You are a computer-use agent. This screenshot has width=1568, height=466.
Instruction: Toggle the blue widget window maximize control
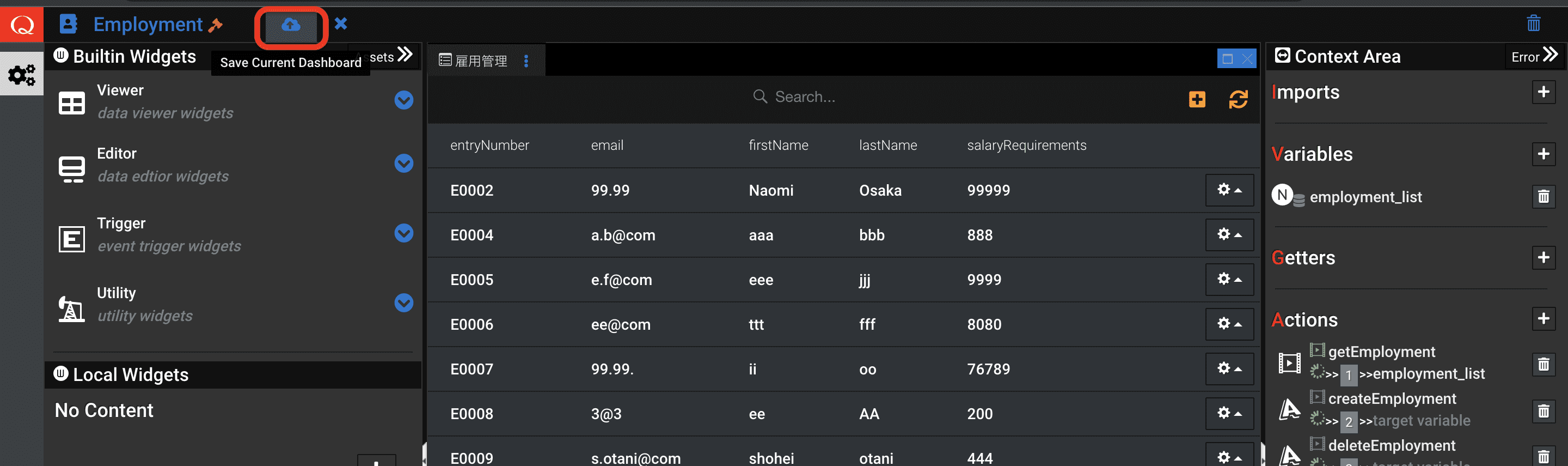pos(1227,59)
